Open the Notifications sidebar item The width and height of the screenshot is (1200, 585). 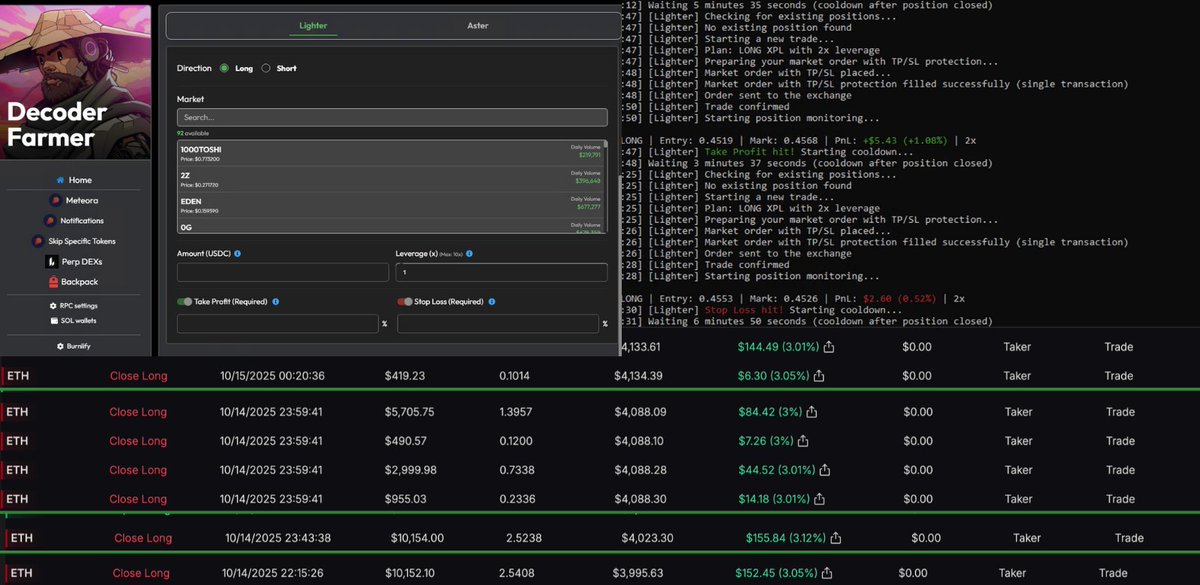tap(75, 220)
